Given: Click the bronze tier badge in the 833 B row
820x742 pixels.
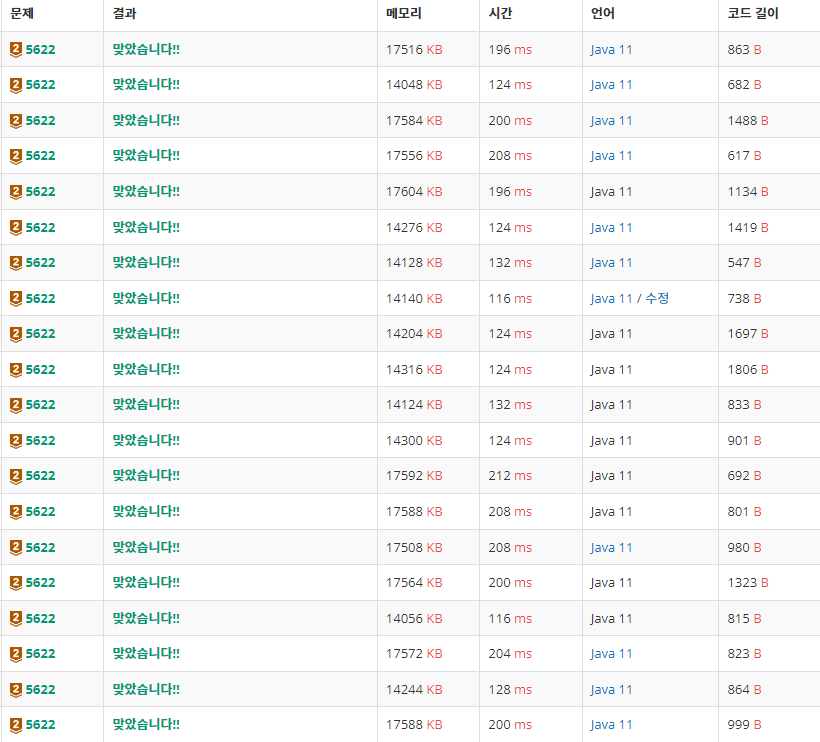Looking at the screenshot, I should click(x=16, y=405).
